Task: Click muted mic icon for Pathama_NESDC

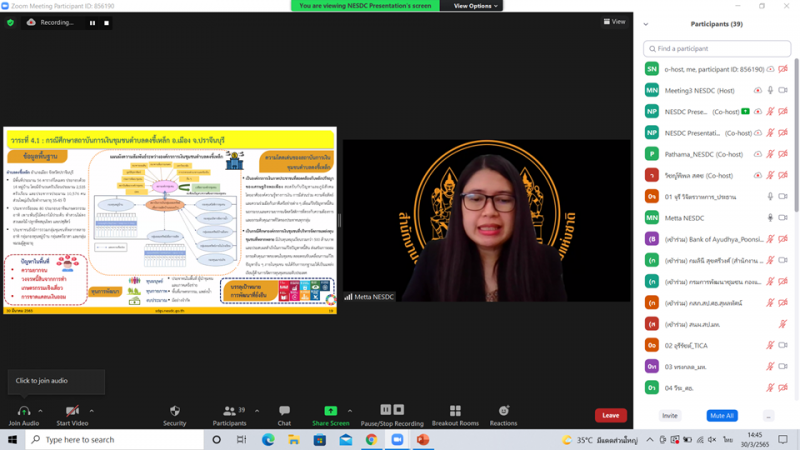Action: coord(770,154)
